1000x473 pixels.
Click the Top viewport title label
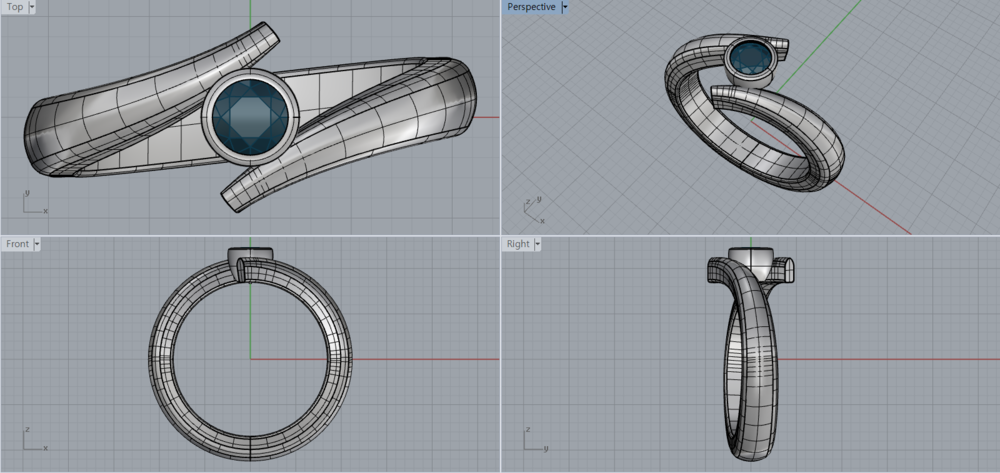pyautogui.click(x=14, y=7)
